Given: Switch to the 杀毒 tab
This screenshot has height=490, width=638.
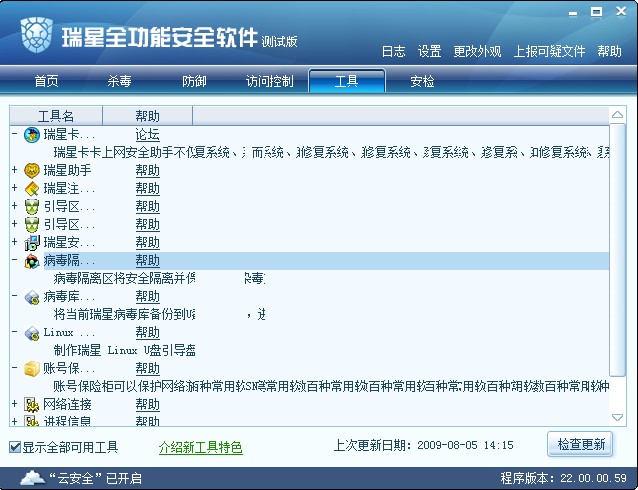Looking at the screenshot, I should 120,81.
